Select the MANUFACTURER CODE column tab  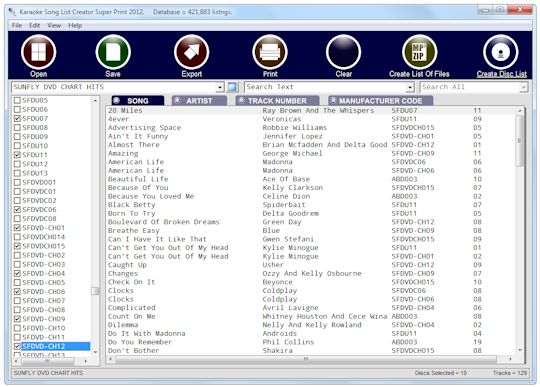[380, 101]
